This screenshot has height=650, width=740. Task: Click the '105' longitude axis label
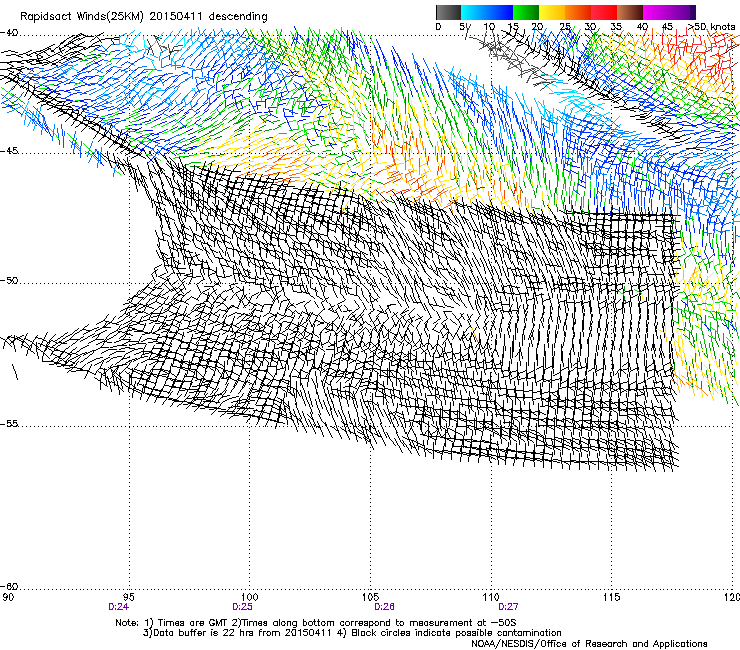[370, 597]
